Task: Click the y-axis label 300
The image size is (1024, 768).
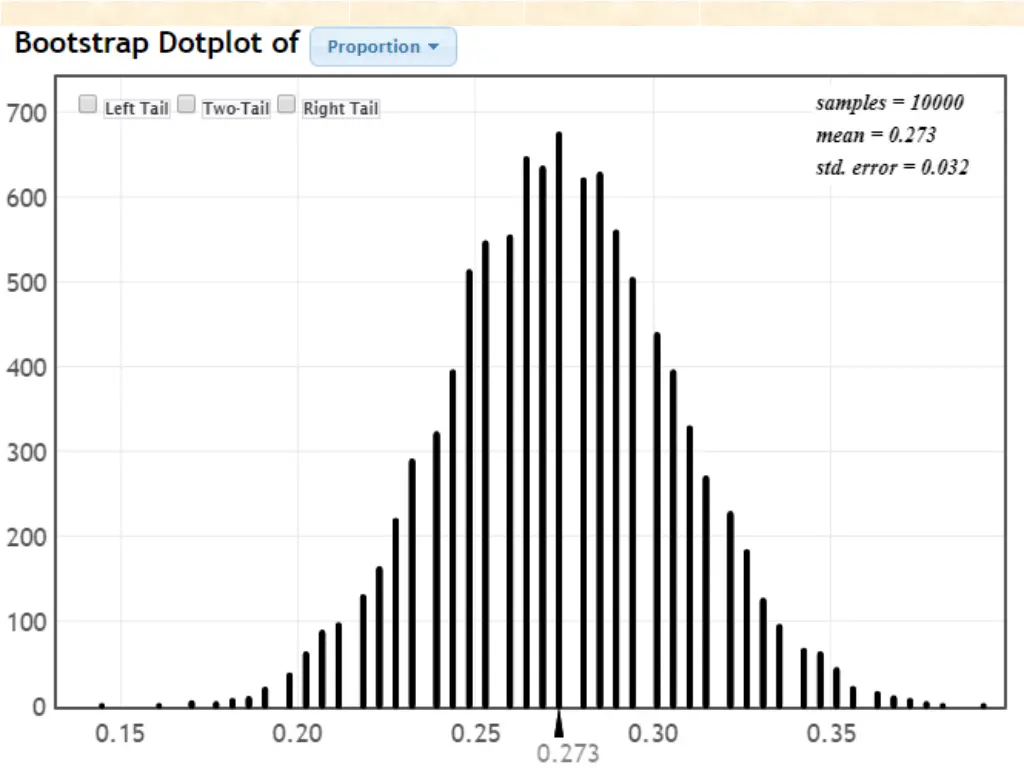Action: tap(27, 453)
